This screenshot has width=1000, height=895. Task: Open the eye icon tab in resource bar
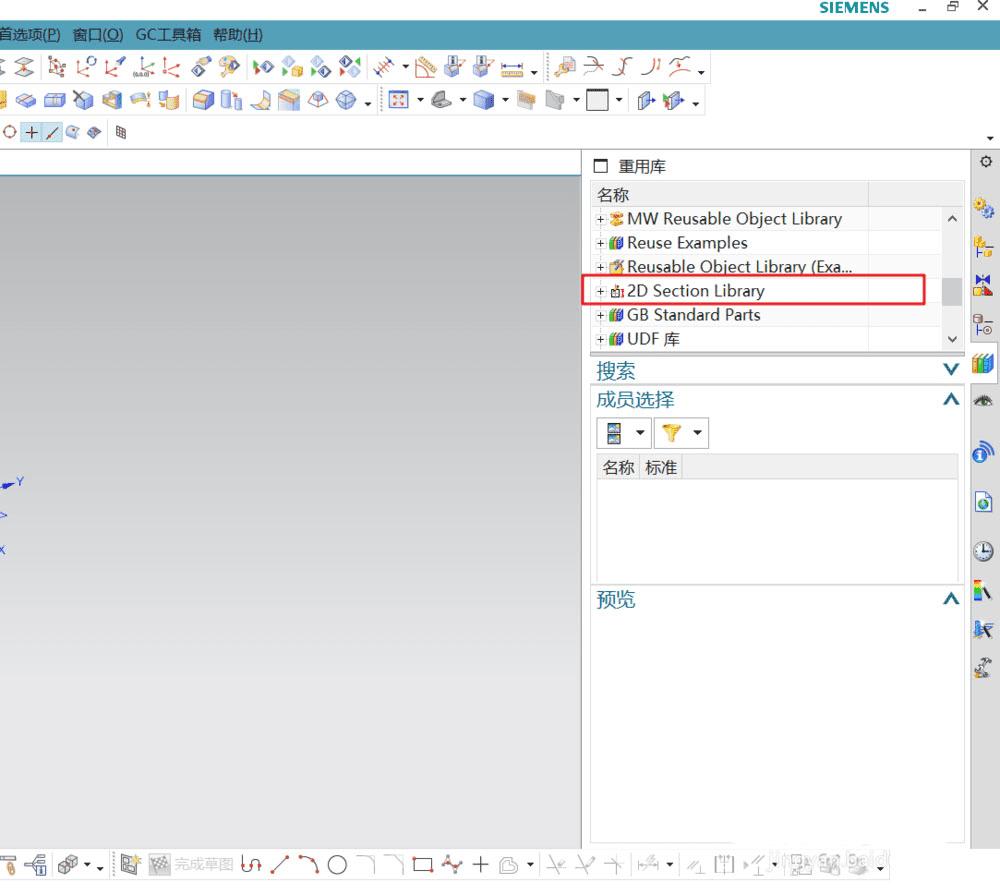tap(983, 401)
